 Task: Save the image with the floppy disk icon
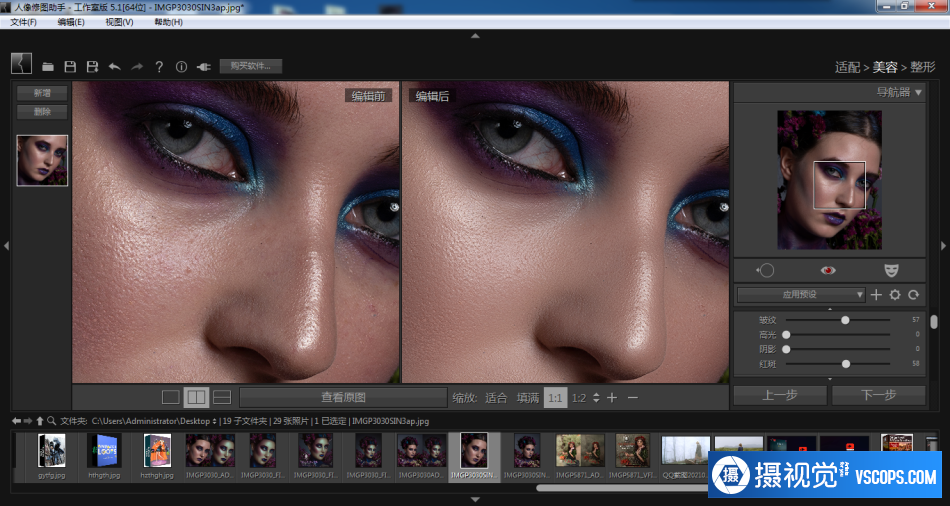point(70,67)
